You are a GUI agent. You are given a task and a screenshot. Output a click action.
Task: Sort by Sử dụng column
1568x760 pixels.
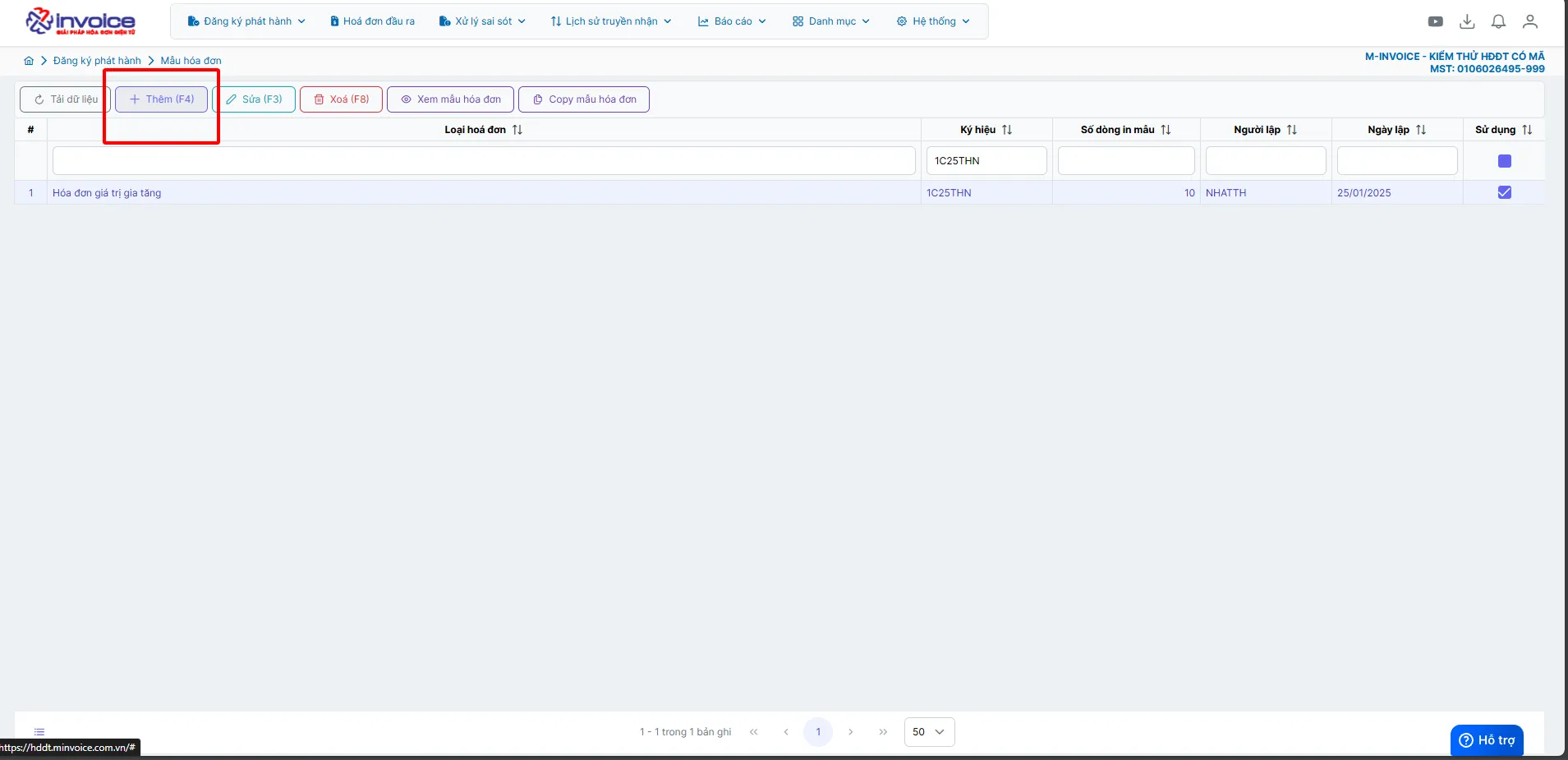[1527, 130]
